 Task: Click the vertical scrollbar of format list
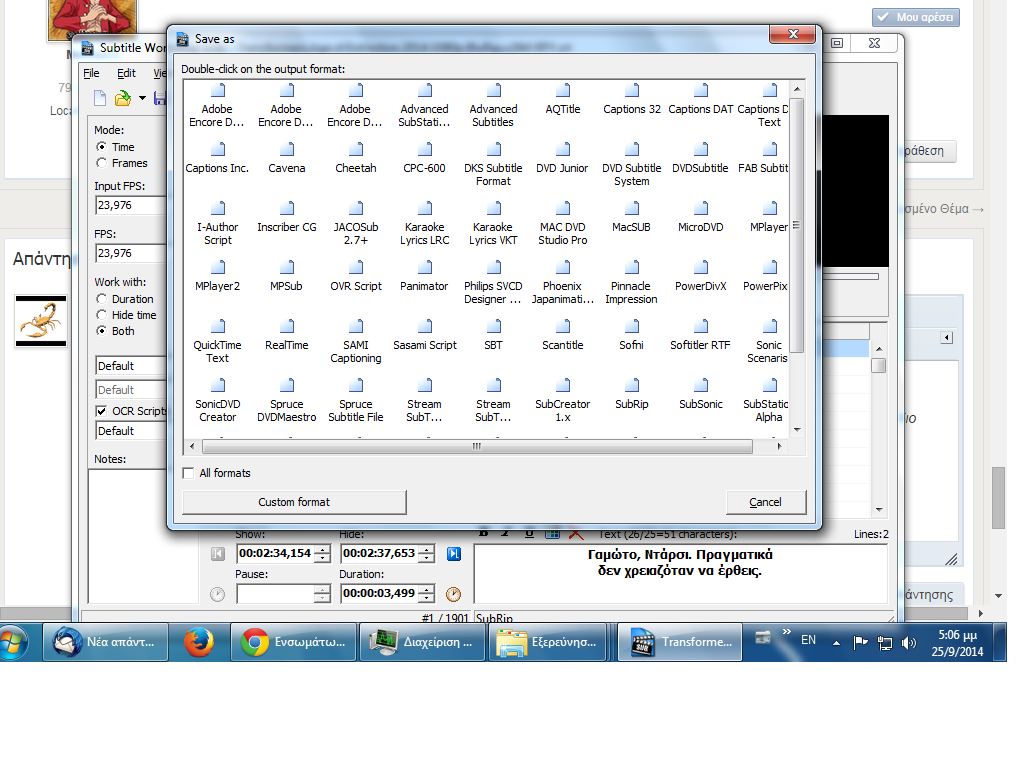(797, 225)
